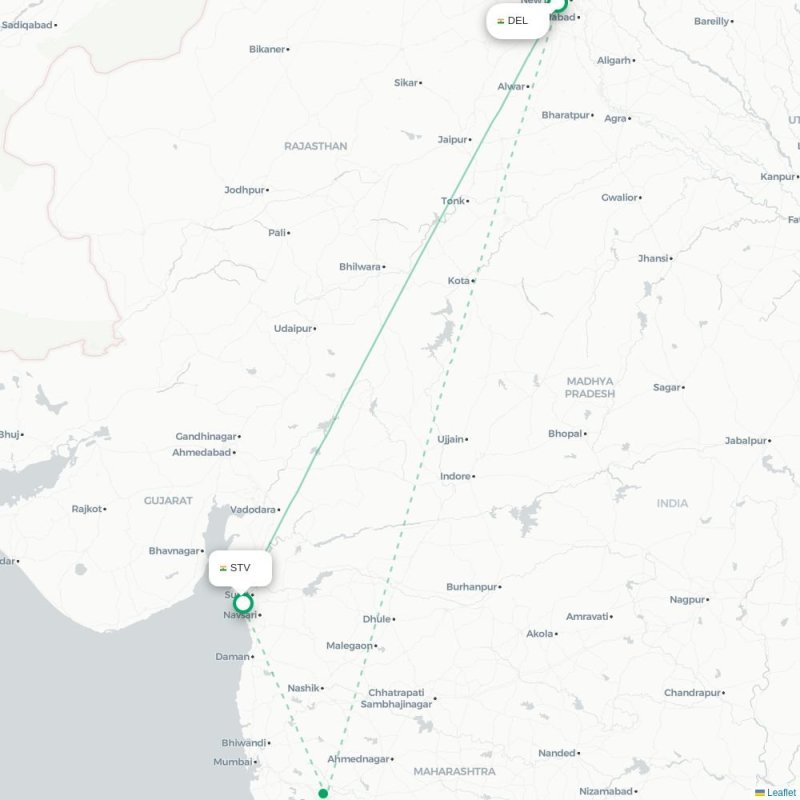800x800 pixels.
Task: Select the Delhi airport circle marker
Action: click(558, 4)
